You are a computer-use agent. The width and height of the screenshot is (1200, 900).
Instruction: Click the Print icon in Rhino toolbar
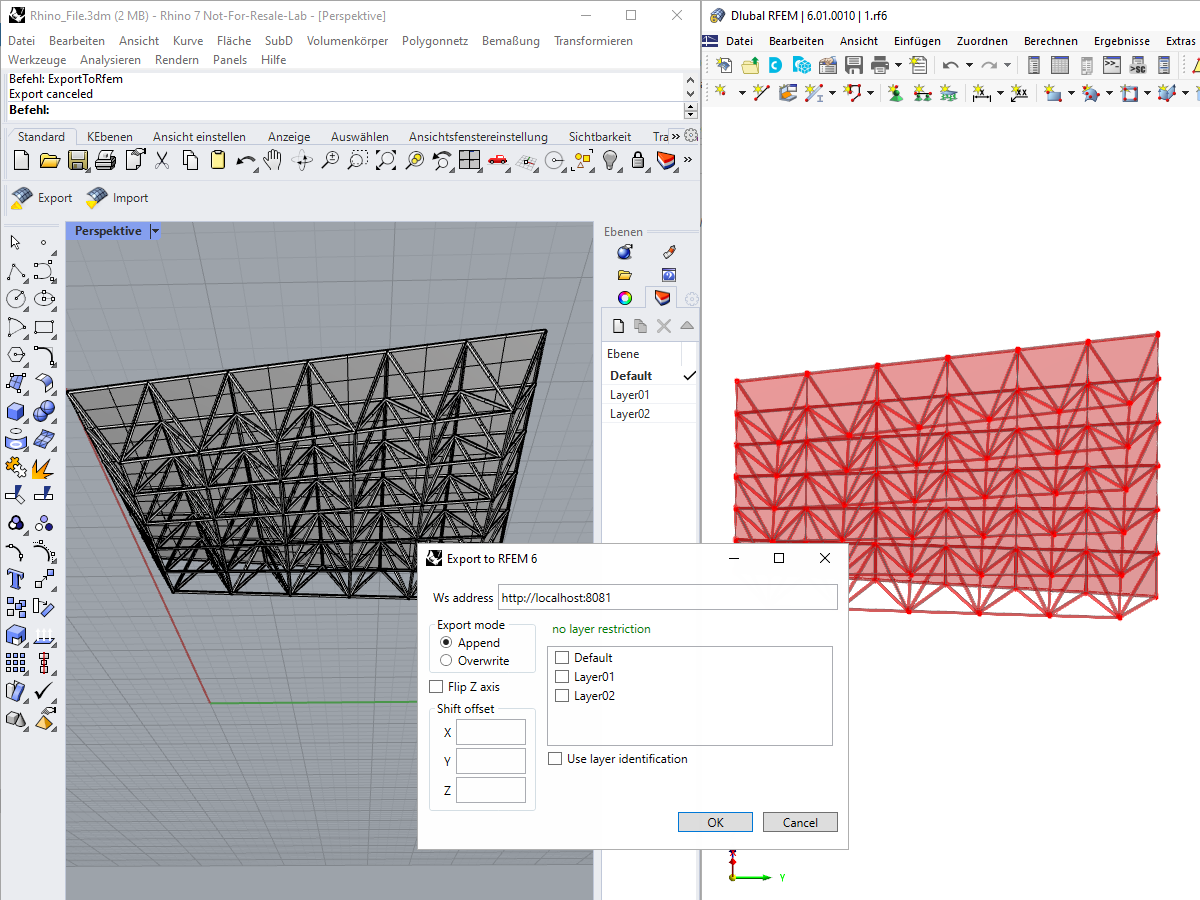tap(106, 160)
